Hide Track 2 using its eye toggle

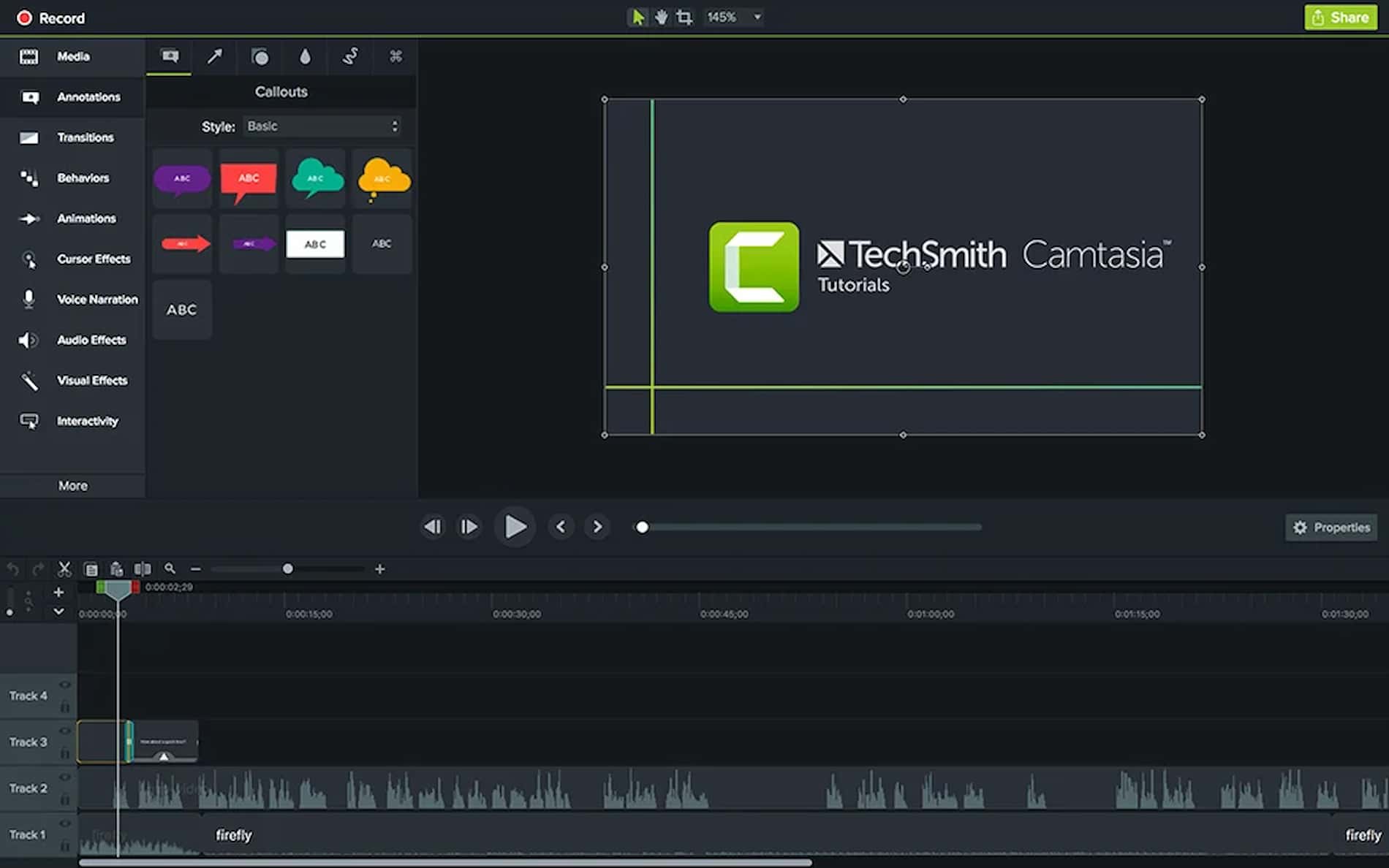pyautogui.click(x=64, y=777)
